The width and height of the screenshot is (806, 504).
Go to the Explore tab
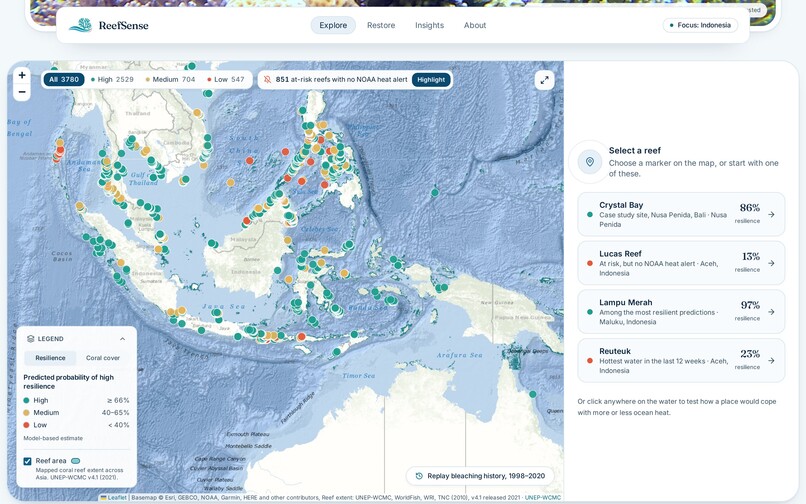coord(333,25)
